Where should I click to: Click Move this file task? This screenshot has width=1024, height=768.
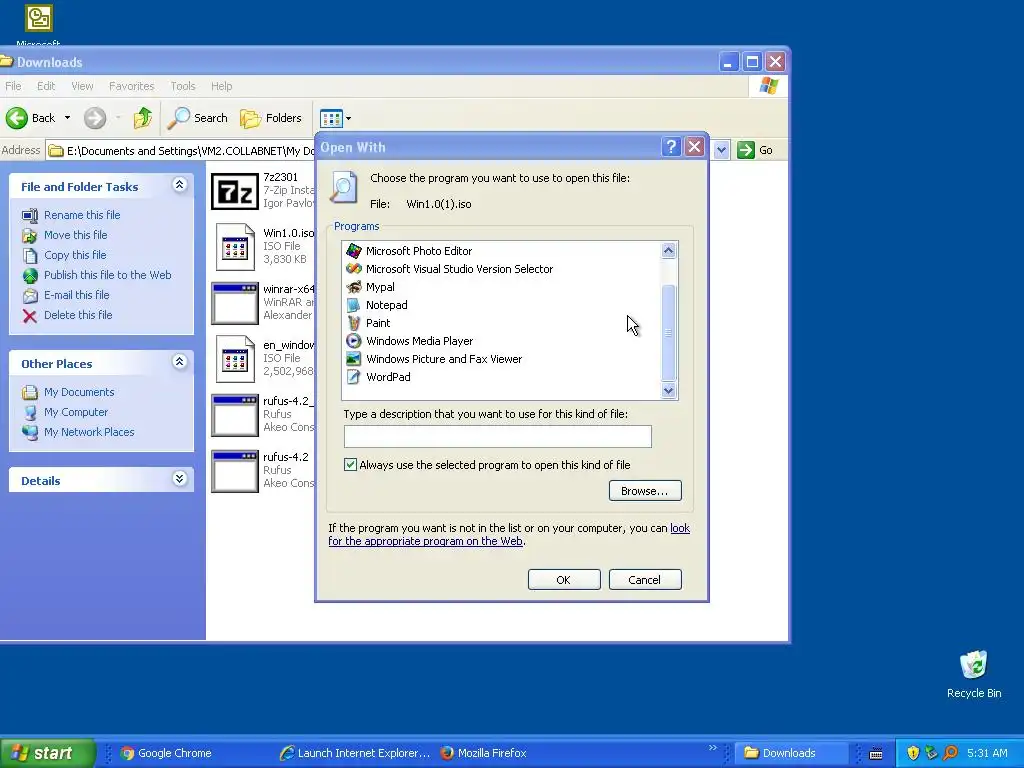coord(75,235)
